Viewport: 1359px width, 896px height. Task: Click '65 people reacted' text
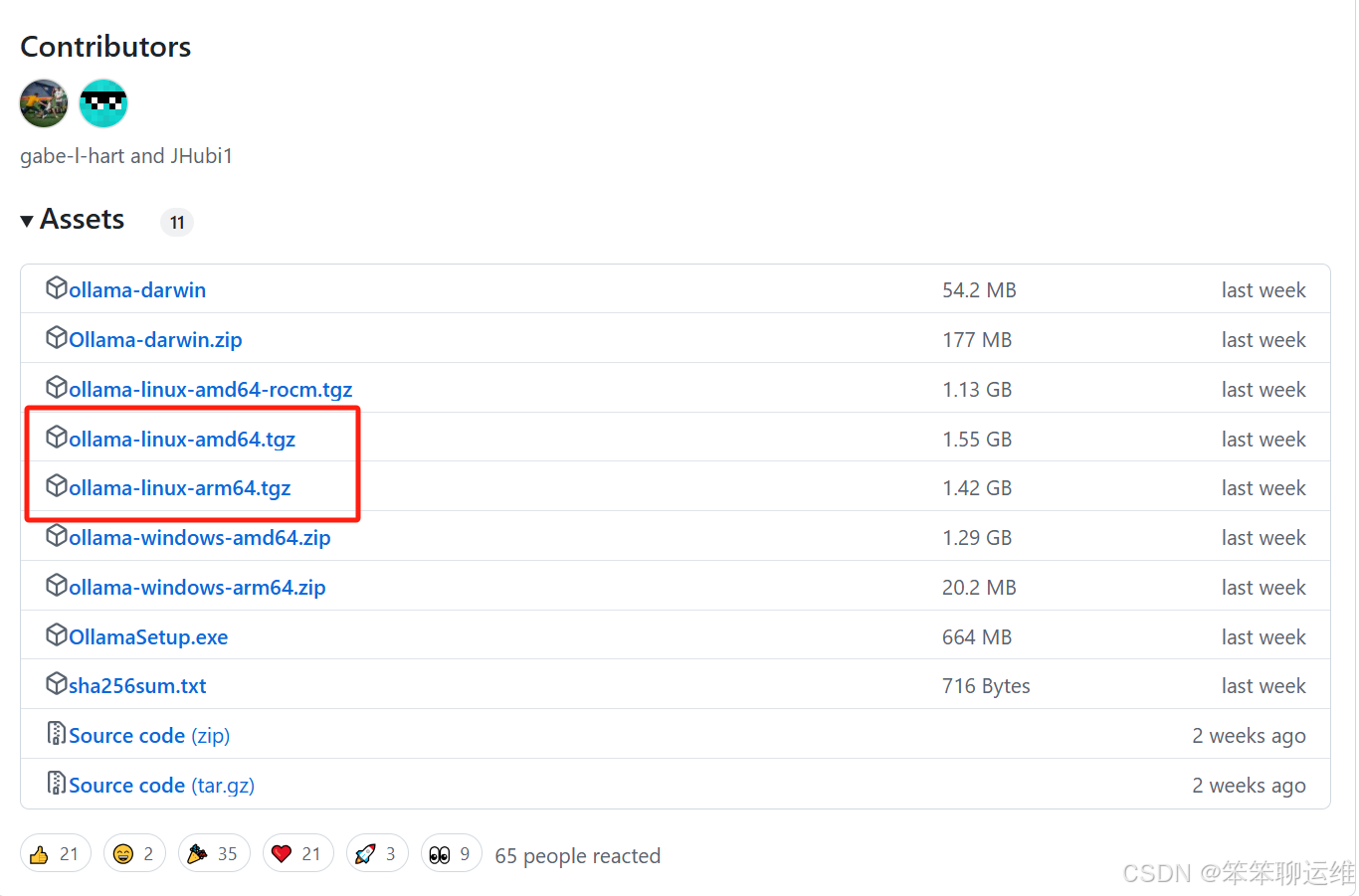[578, 856]
